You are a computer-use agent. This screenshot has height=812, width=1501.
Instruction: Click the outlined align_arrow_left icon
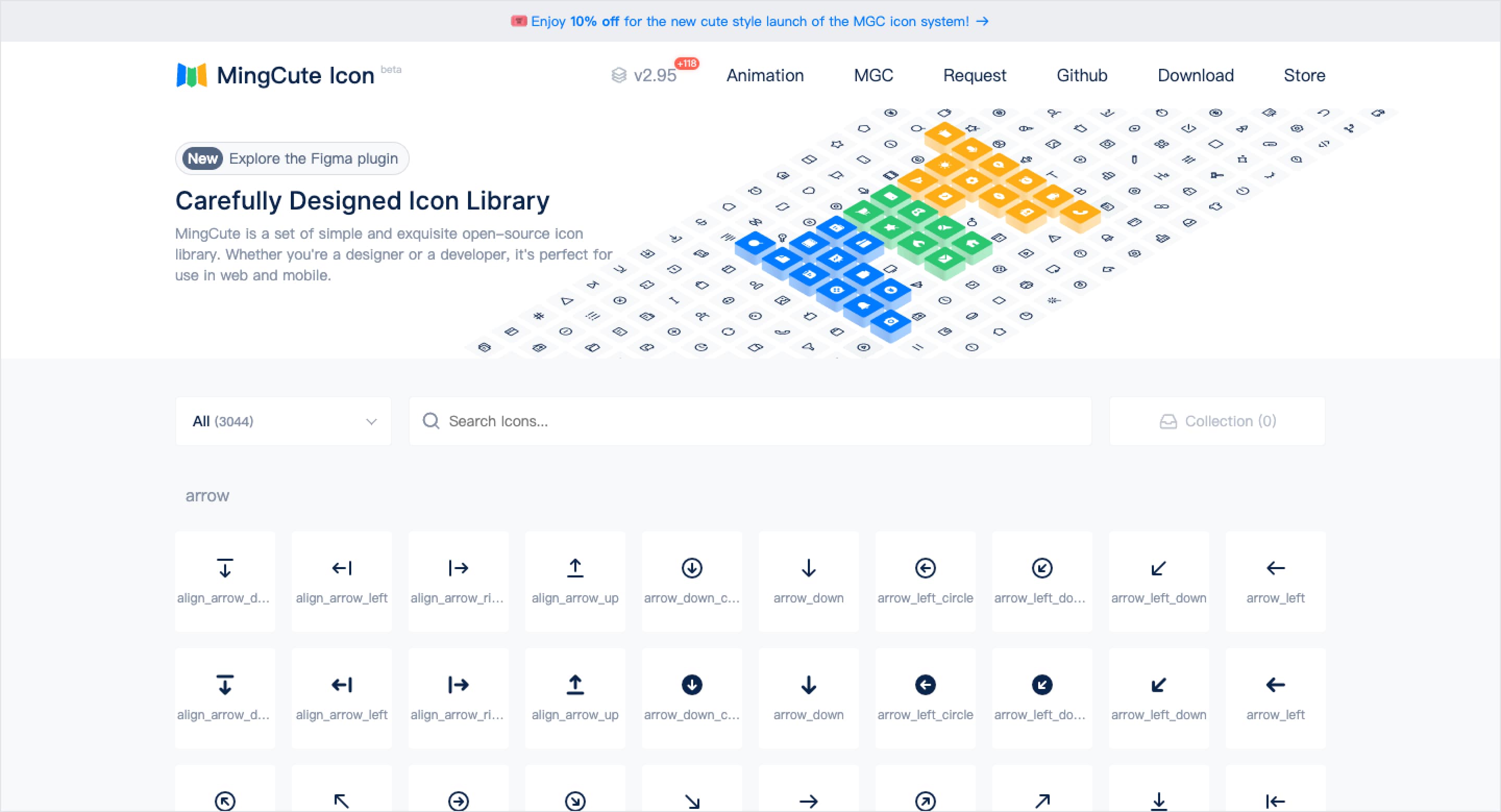point(341,569)
